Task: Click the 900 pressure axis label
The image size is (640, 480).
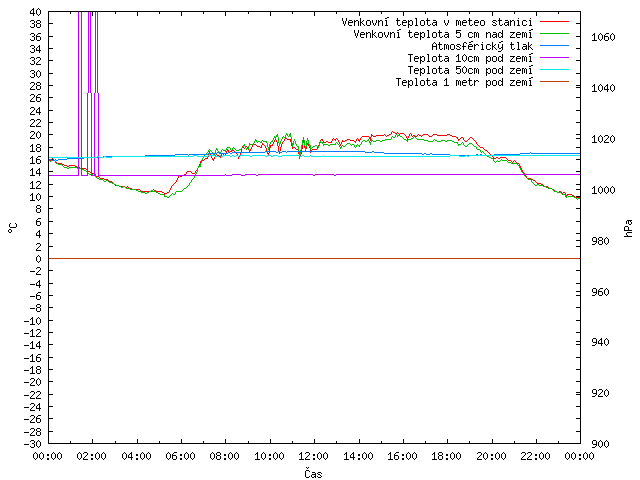Action: [600, 444]
